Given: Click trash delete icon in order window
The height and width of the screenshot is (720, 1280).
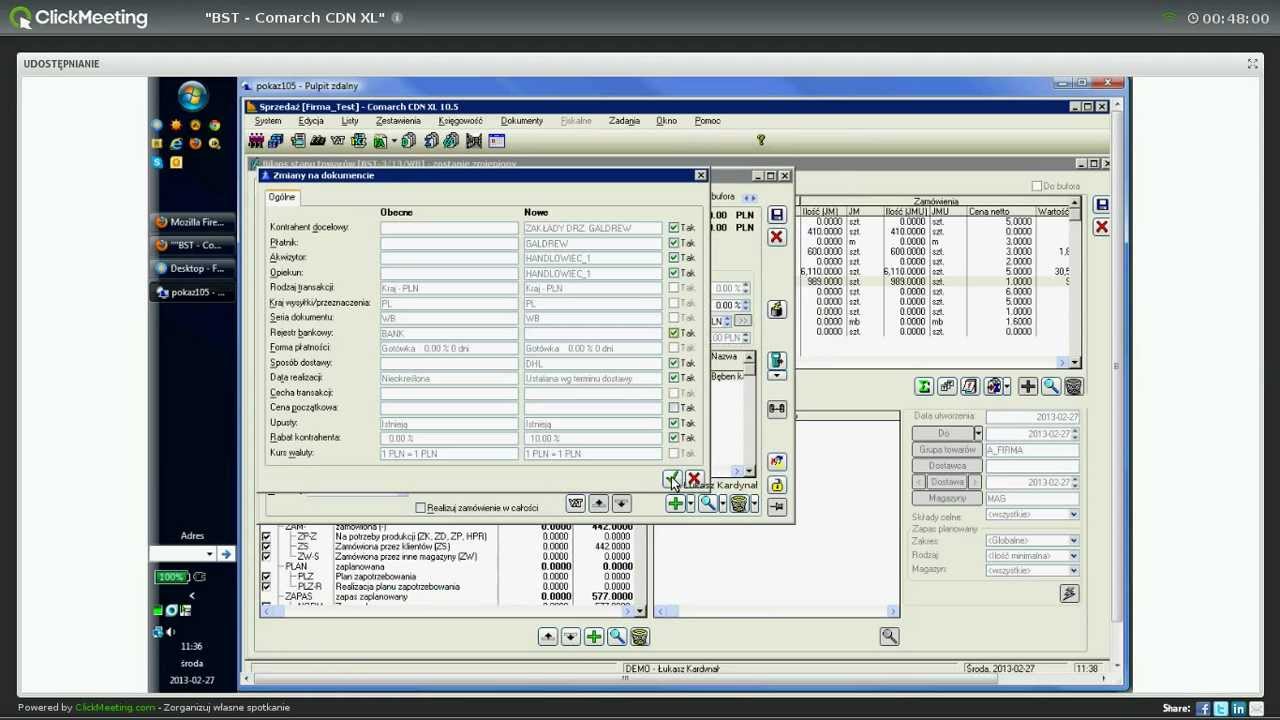Looking at the screenshot, I should (739, 504).
